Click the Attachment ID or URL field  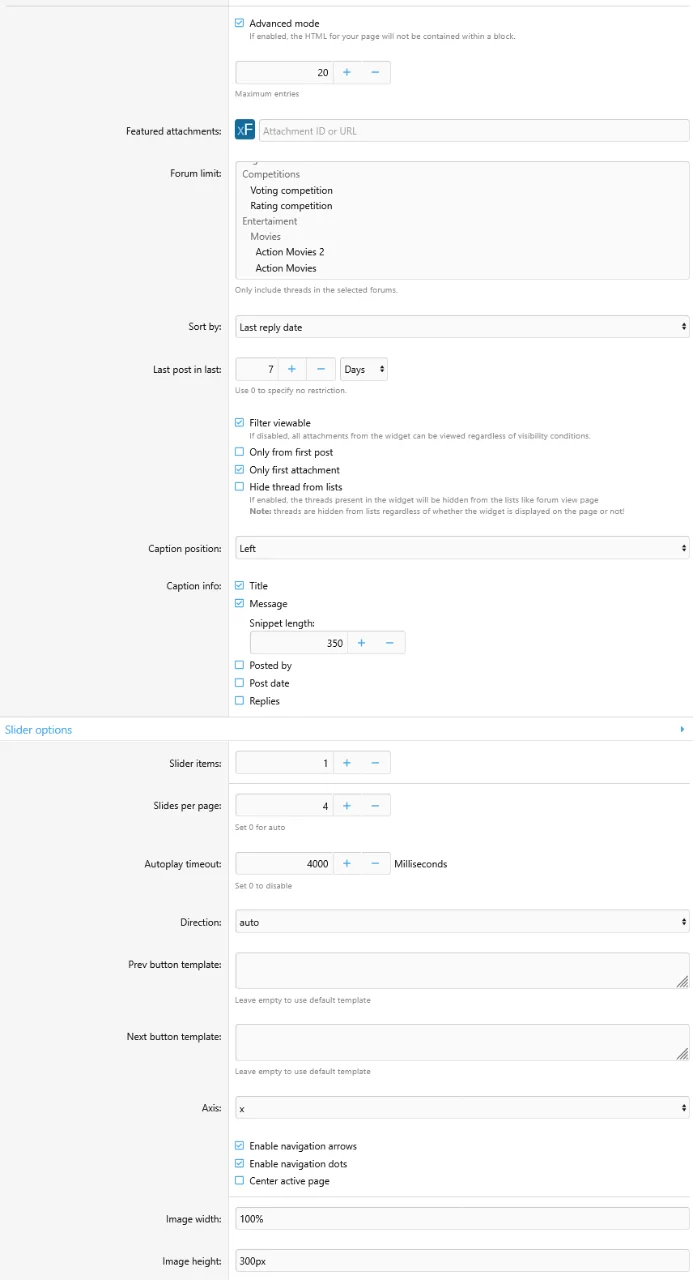(473, 131)
